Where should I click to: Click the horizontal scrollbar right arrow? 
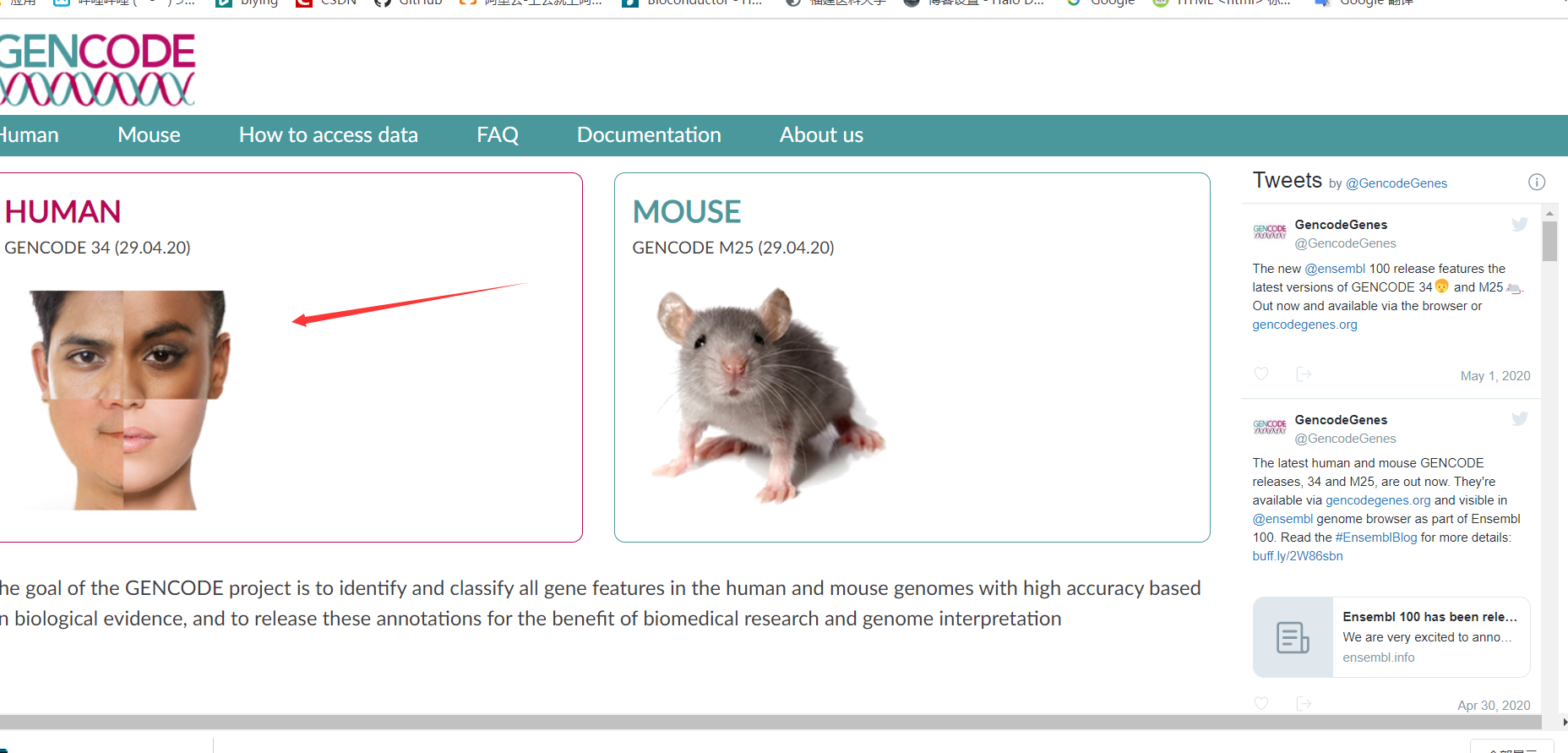point(1564,723)
